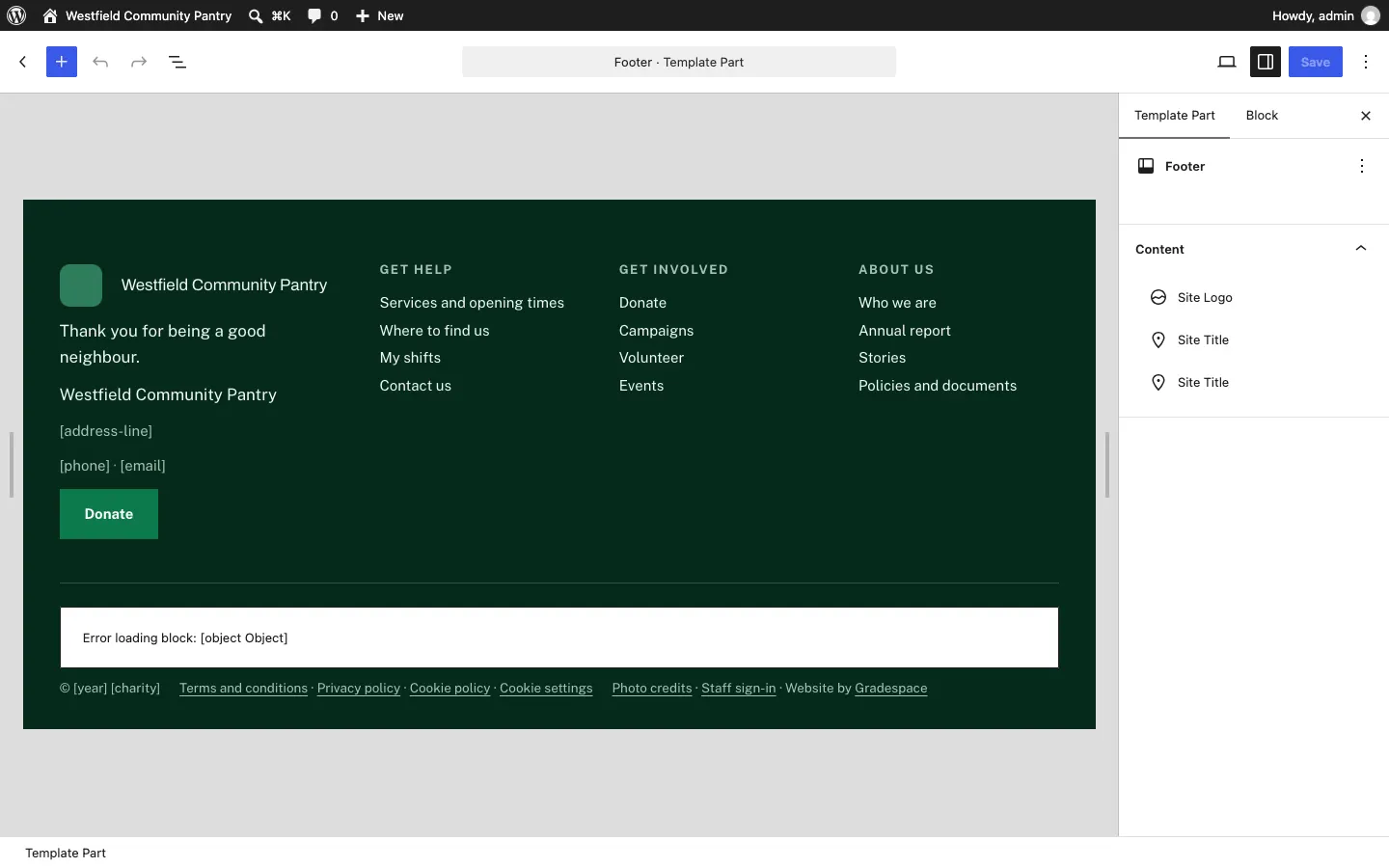Image resolution: width=1389 pixels, height=868 pixels.
Task: Click the Terms and conditions link
Action: click(x=243, y=689)
